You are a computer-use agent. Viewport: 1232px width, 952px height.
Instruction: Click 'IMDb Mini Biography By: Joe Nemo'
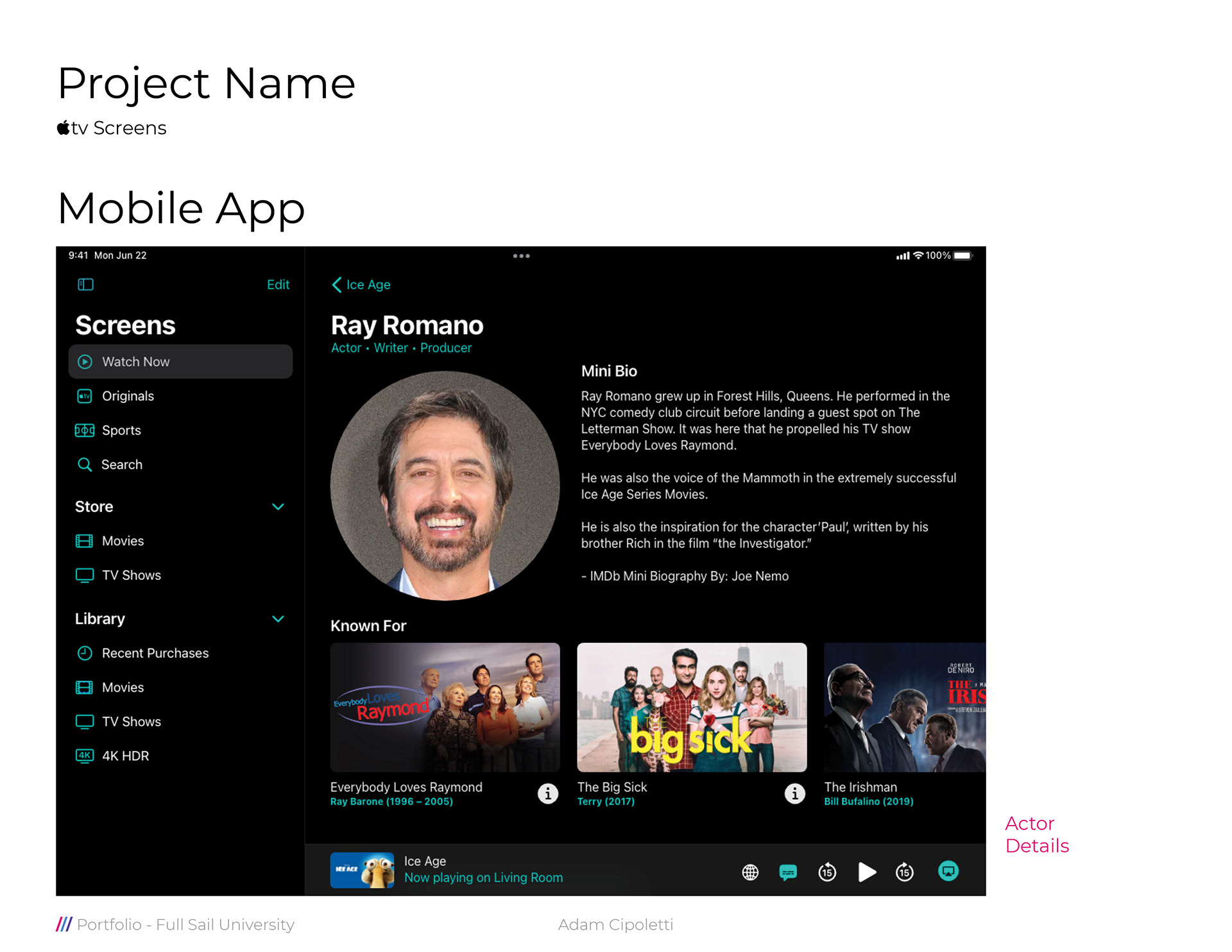coord(689,576)
